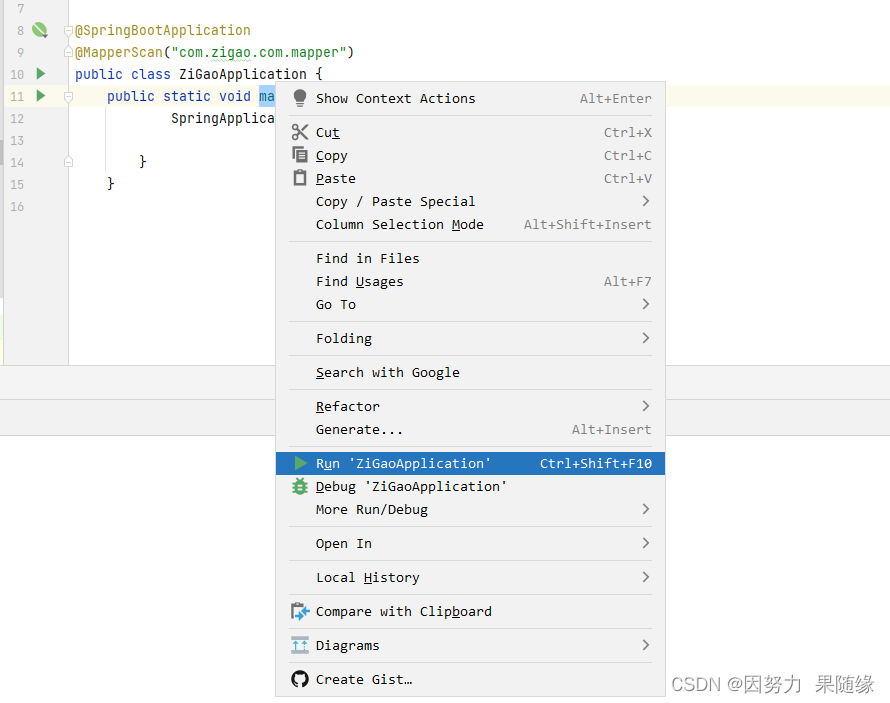Choose Show Context Actions from the menu
This screenshot has width=890, height=703.
[470, 98]
